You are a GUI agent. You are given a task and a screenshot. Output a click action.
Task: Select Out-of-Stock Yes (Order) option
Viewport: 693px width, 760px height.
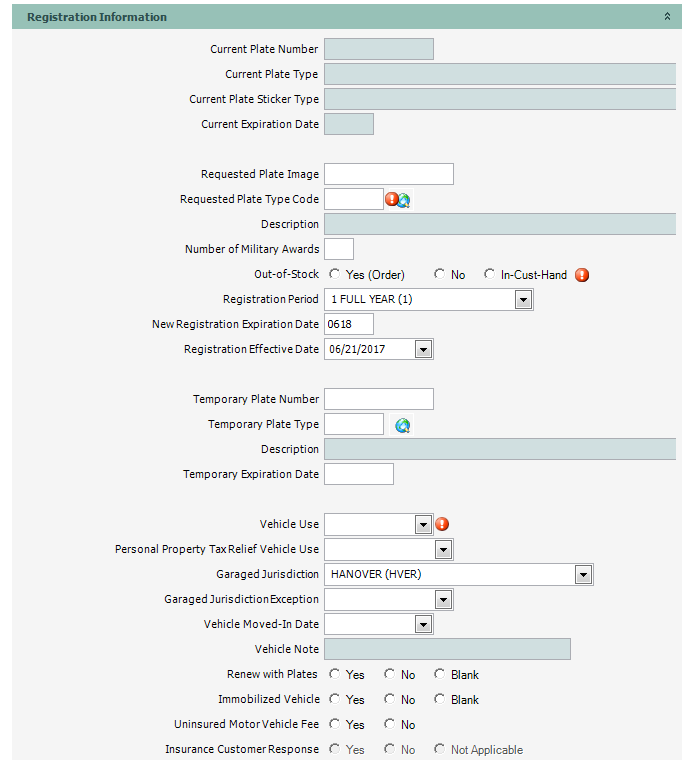[x=334, y=274]
